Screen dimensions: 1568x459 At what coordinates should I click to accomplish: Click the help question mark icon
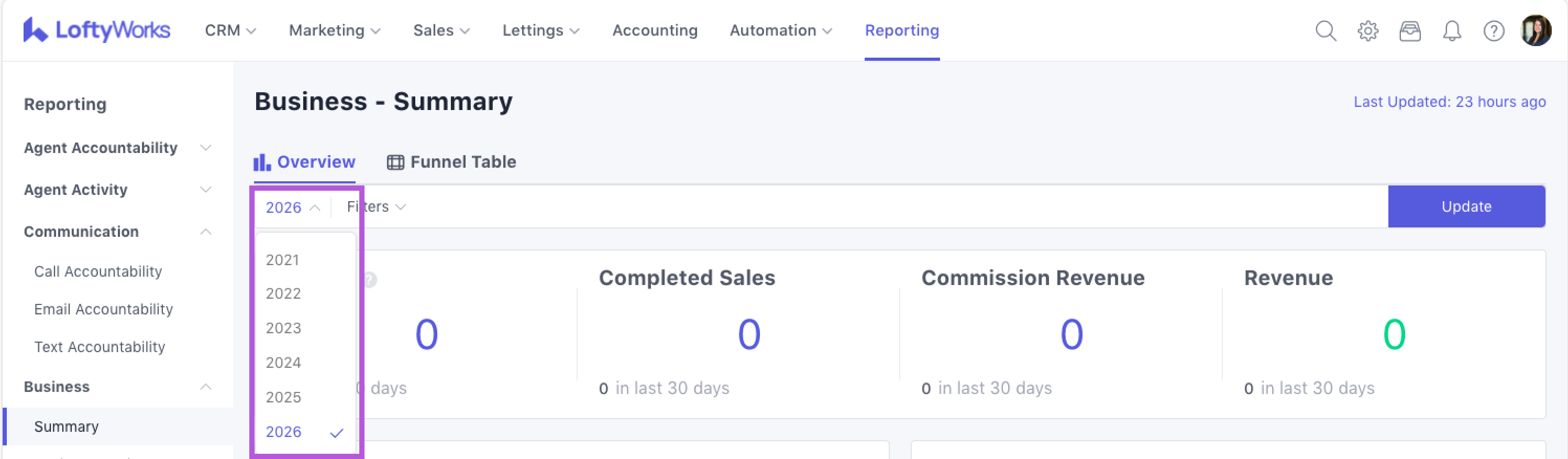tap(1493, 30)
